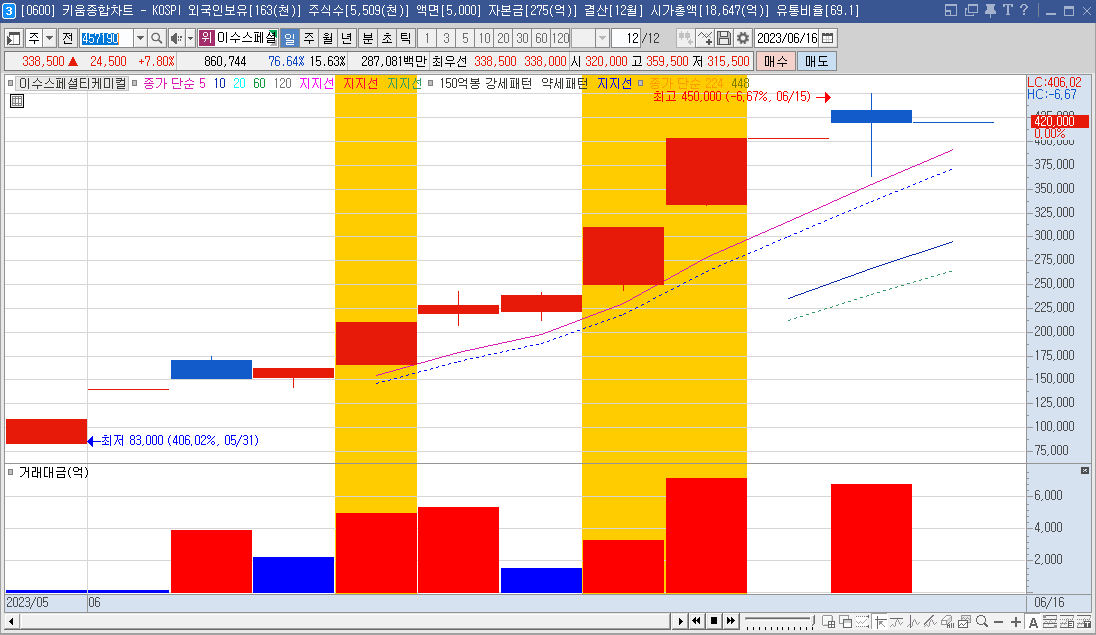This screenshot has height=635, width=1096.
Task: Open the sound options dropdown arrow
Action: tap(190, 38)
